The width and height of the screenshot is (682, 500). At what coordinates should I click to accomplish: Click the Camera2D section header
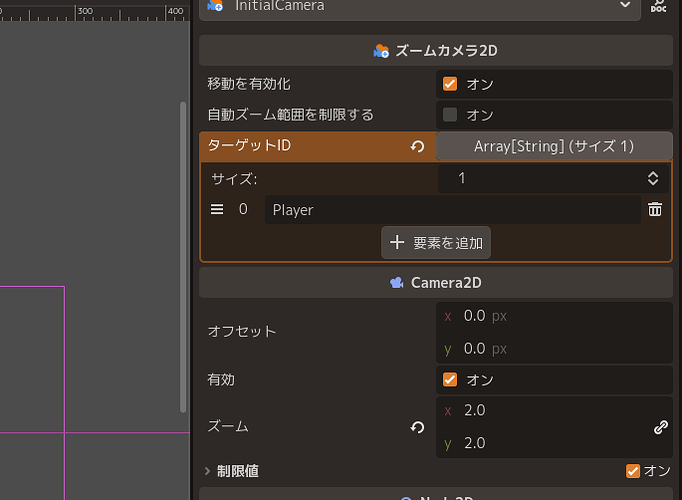[435, 283]
